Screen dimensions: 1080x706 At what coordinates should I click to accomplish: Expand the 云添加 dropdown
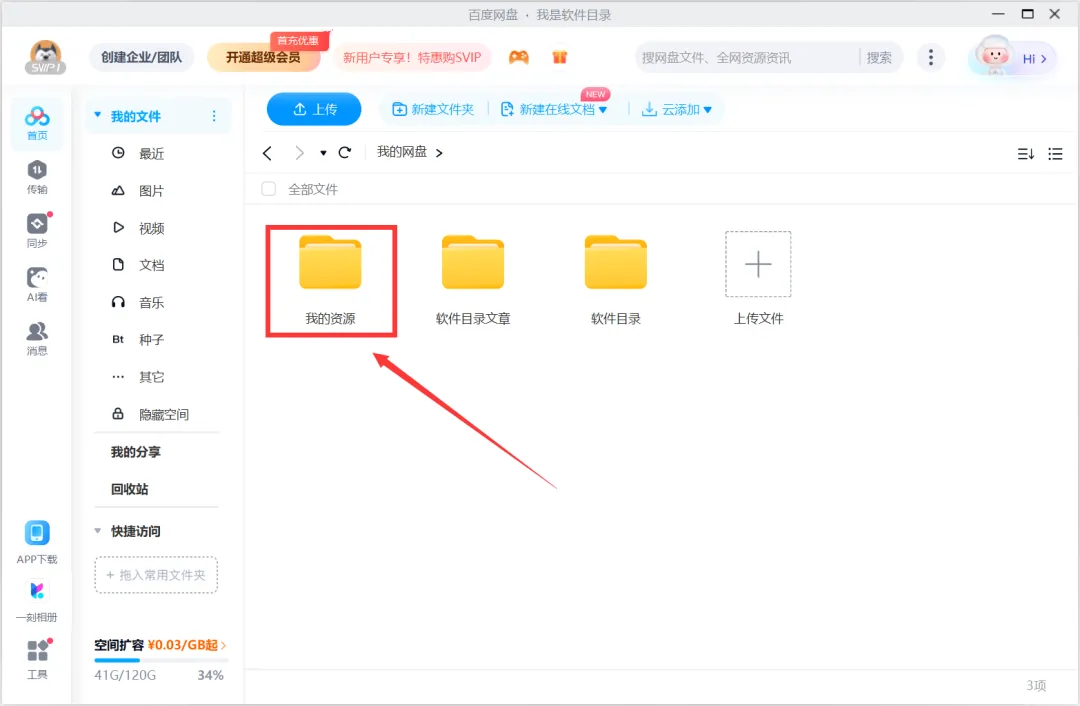tap(707, 110)
